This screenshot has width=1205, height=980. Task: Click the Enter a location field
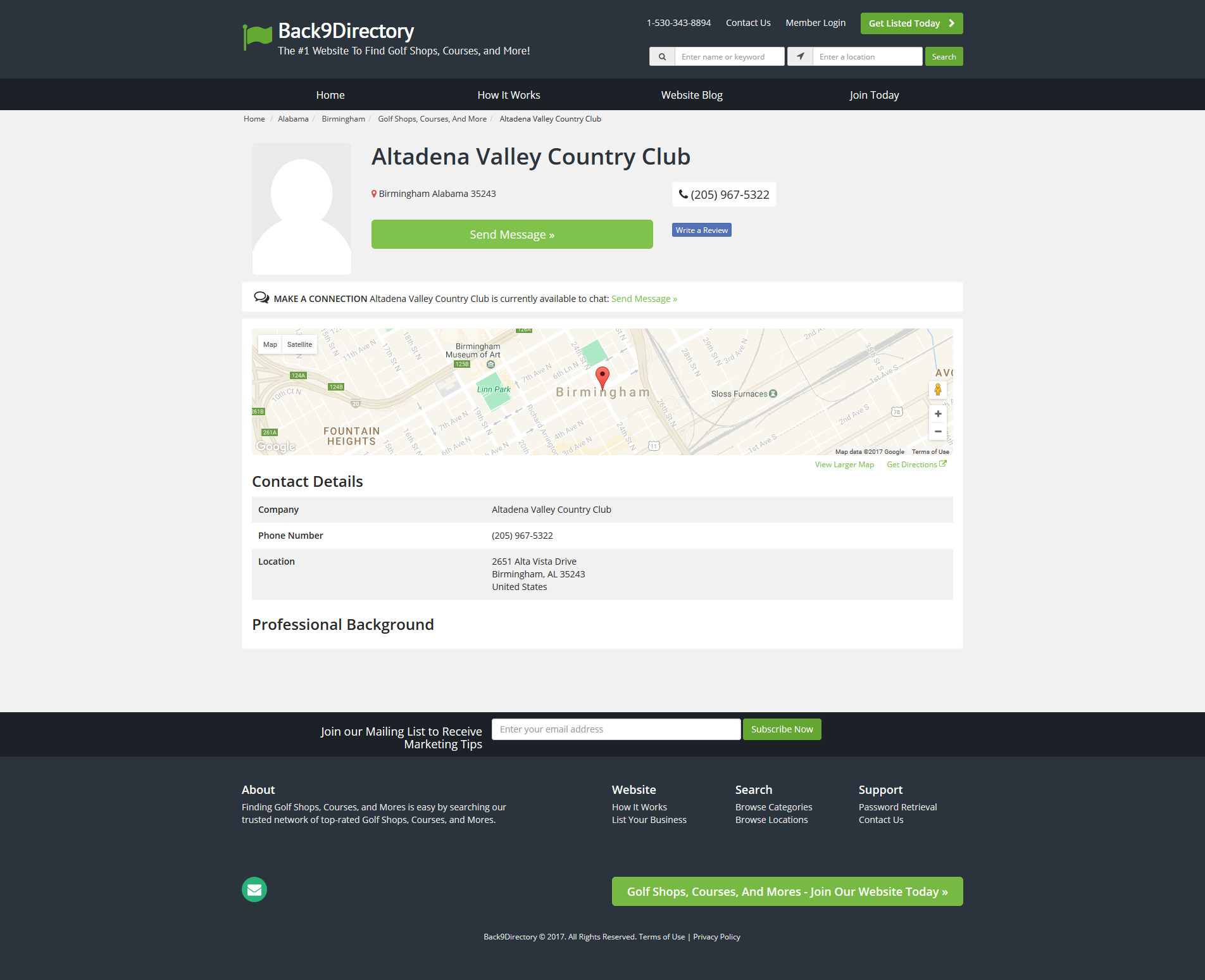[868, 56]
